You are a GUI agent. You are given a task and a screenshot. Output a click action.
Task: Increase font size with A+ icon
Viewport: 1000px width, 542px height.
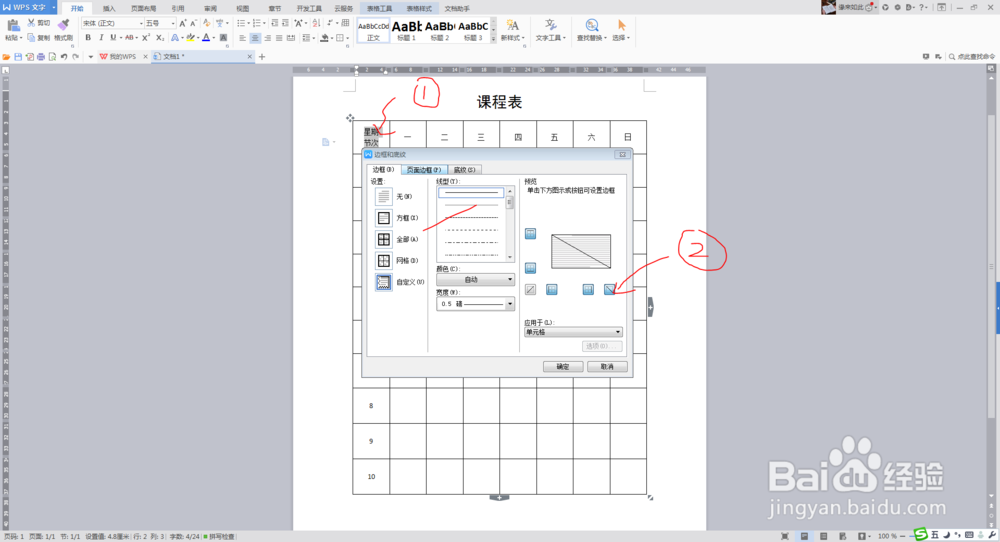click(x=183, y=23)
